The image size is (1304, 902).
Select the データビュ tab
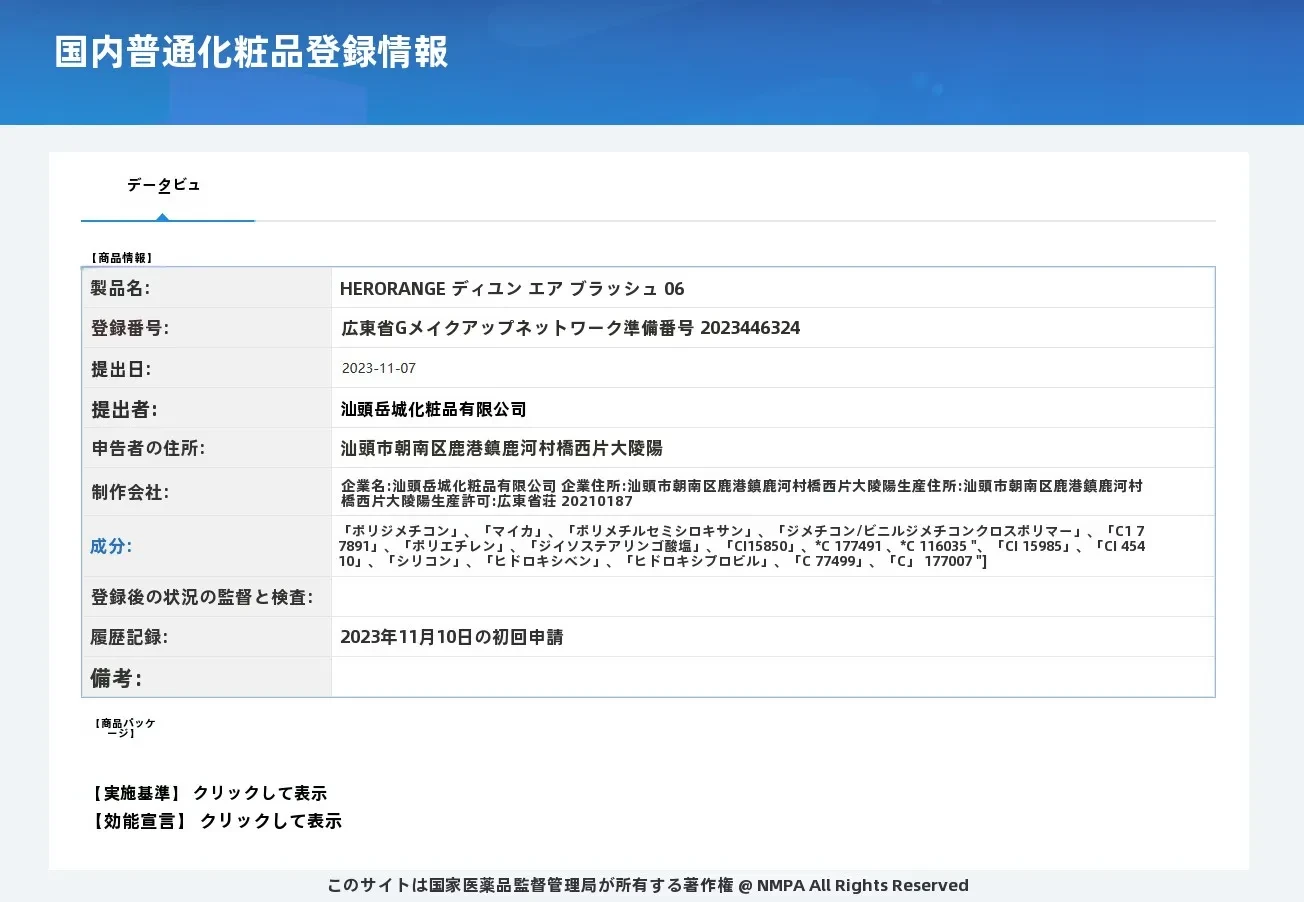tap(163, 185)
